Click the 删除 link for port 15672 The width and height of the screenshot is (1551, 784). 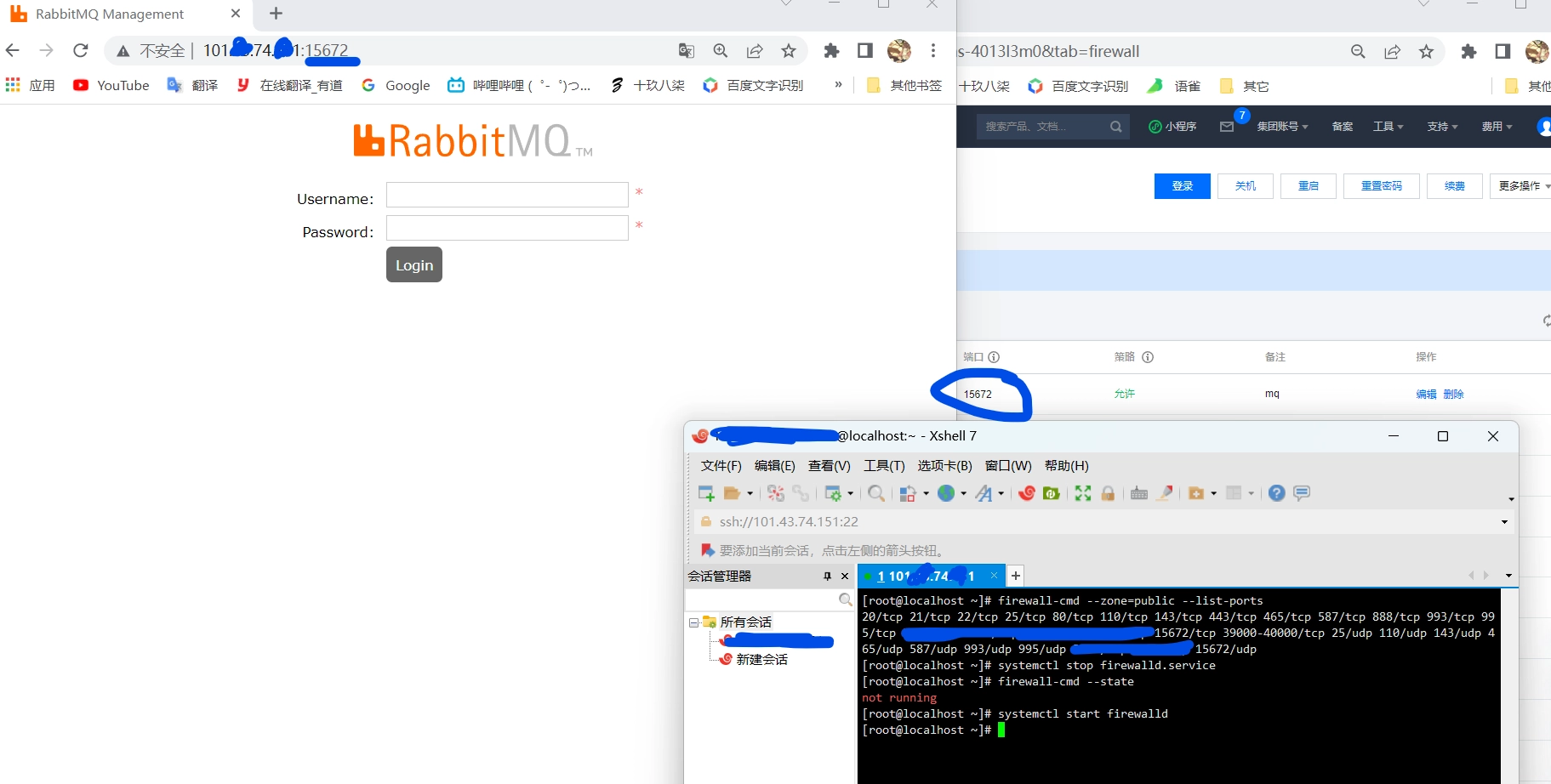click(1453, 395)
